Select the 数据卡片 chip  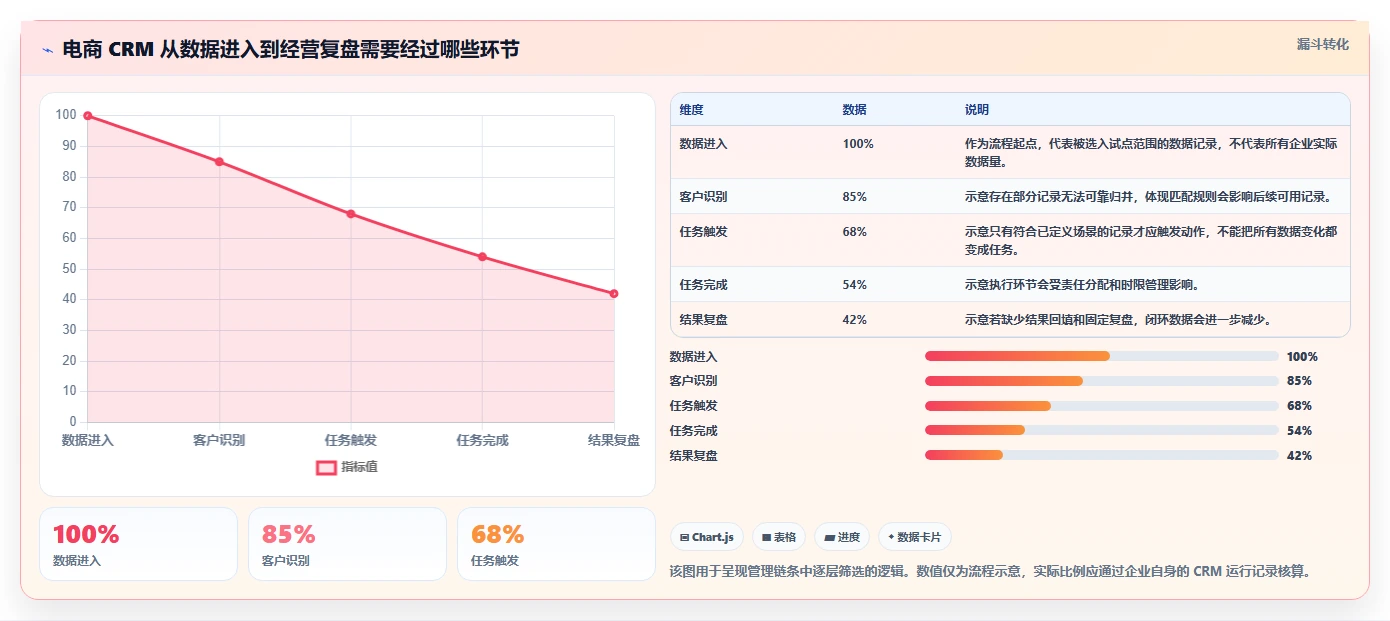(x=915, y=537)
